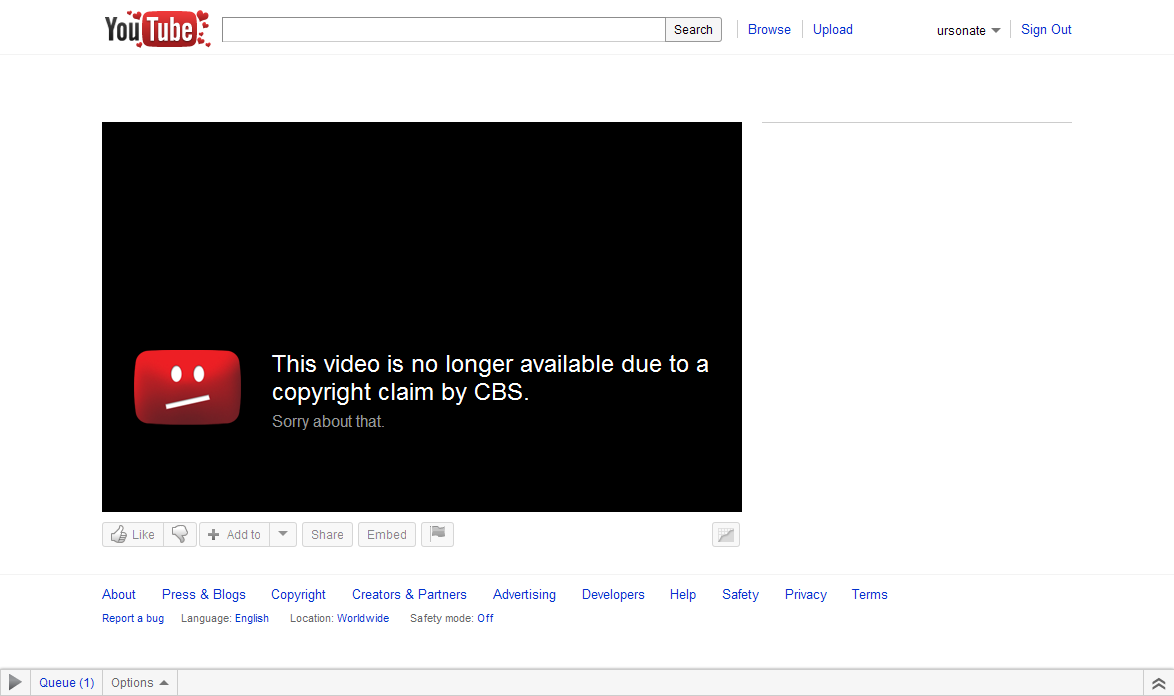
Task: Open the Add to dropdown arrow
Action: point(283,535)
